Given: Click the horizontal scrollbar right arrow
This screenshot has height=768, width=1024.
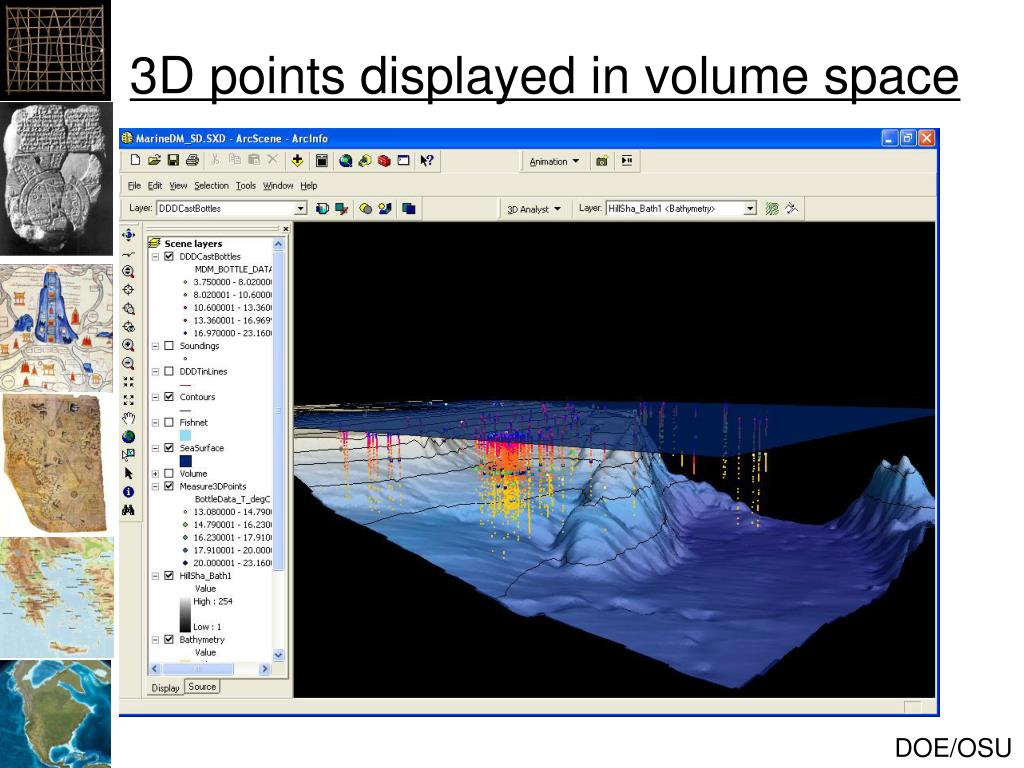Looking at the screenshot, I should click(264, 669).
